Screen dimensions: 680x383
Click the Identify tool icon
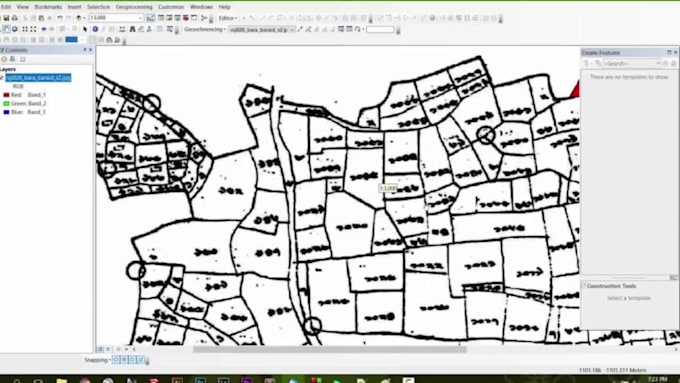coord(95,29)
